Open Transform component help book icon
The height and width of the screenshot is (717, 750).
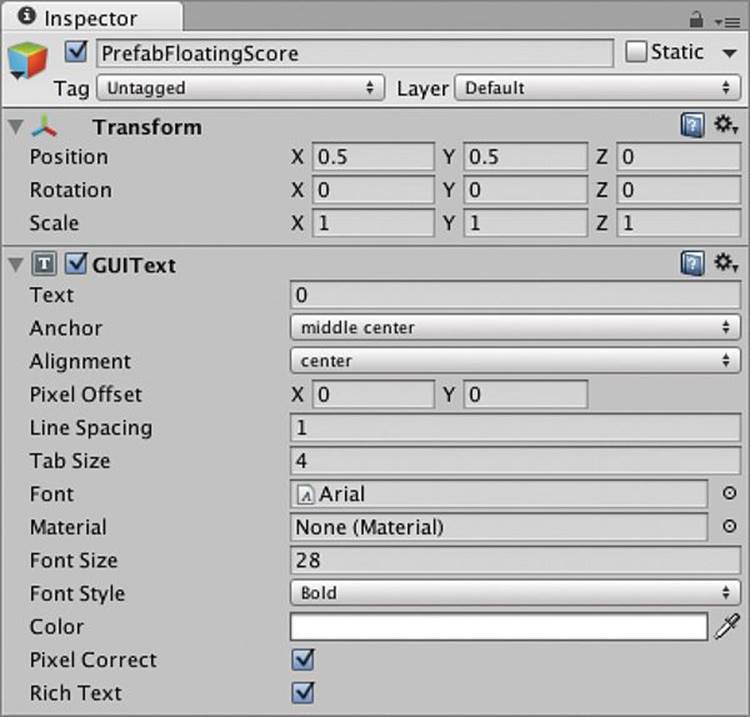692,125
